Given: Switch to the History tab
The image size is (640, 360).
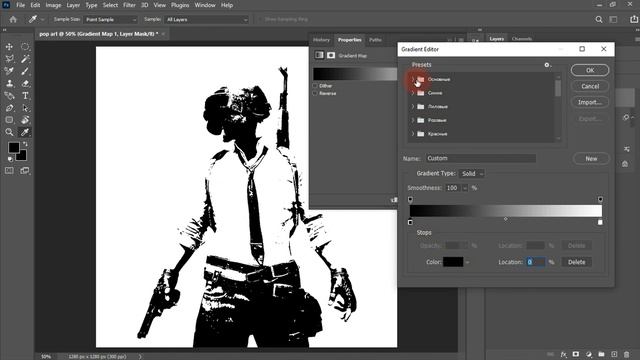Looking at the screenshot, I should 321,40.
